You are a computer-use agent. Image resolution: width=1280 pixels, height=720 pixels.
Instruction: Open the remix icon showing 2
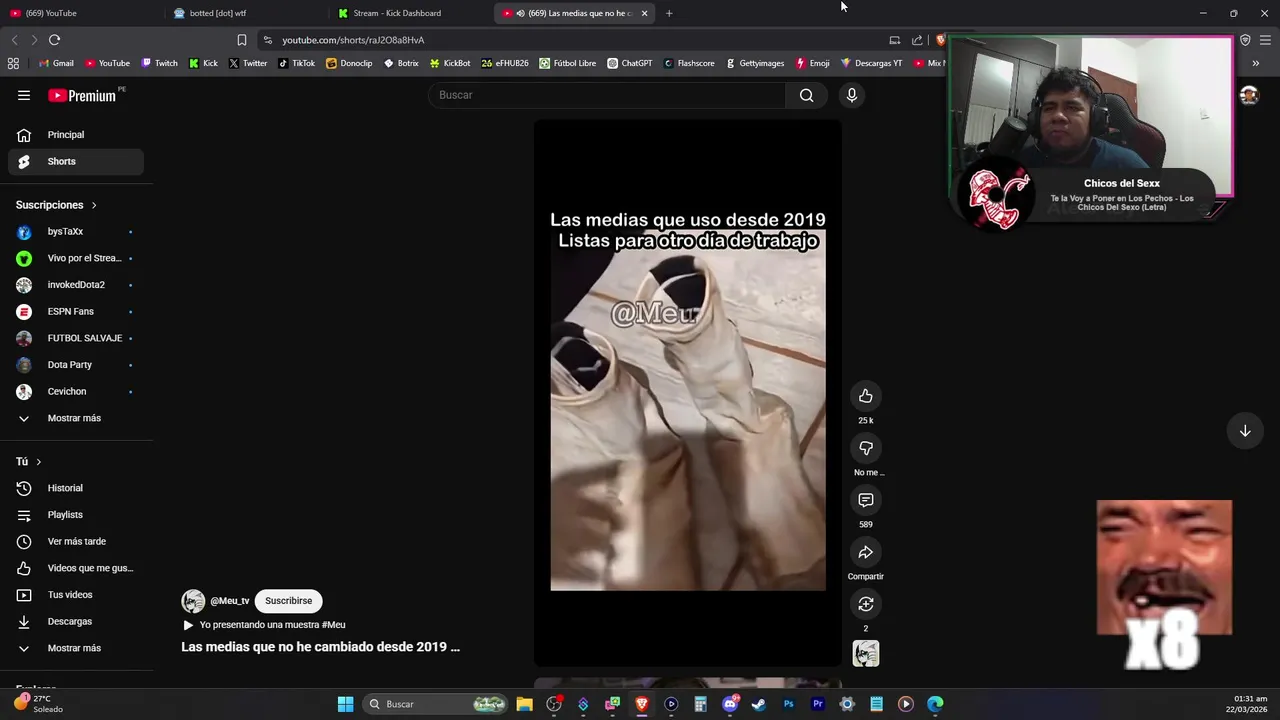click(866, 604)
